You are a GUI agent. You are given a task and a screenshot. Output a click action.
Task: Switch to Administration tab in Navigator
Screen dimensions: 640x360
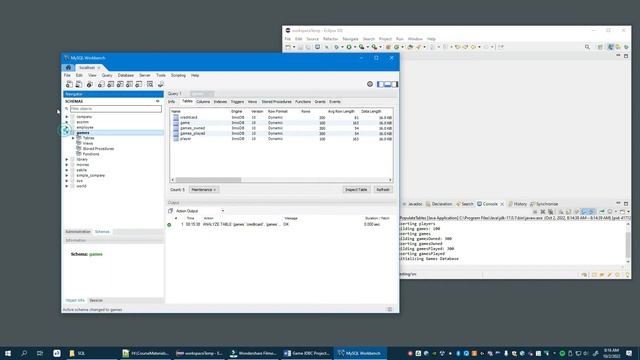pyautogui.click(x=78, y=231)
